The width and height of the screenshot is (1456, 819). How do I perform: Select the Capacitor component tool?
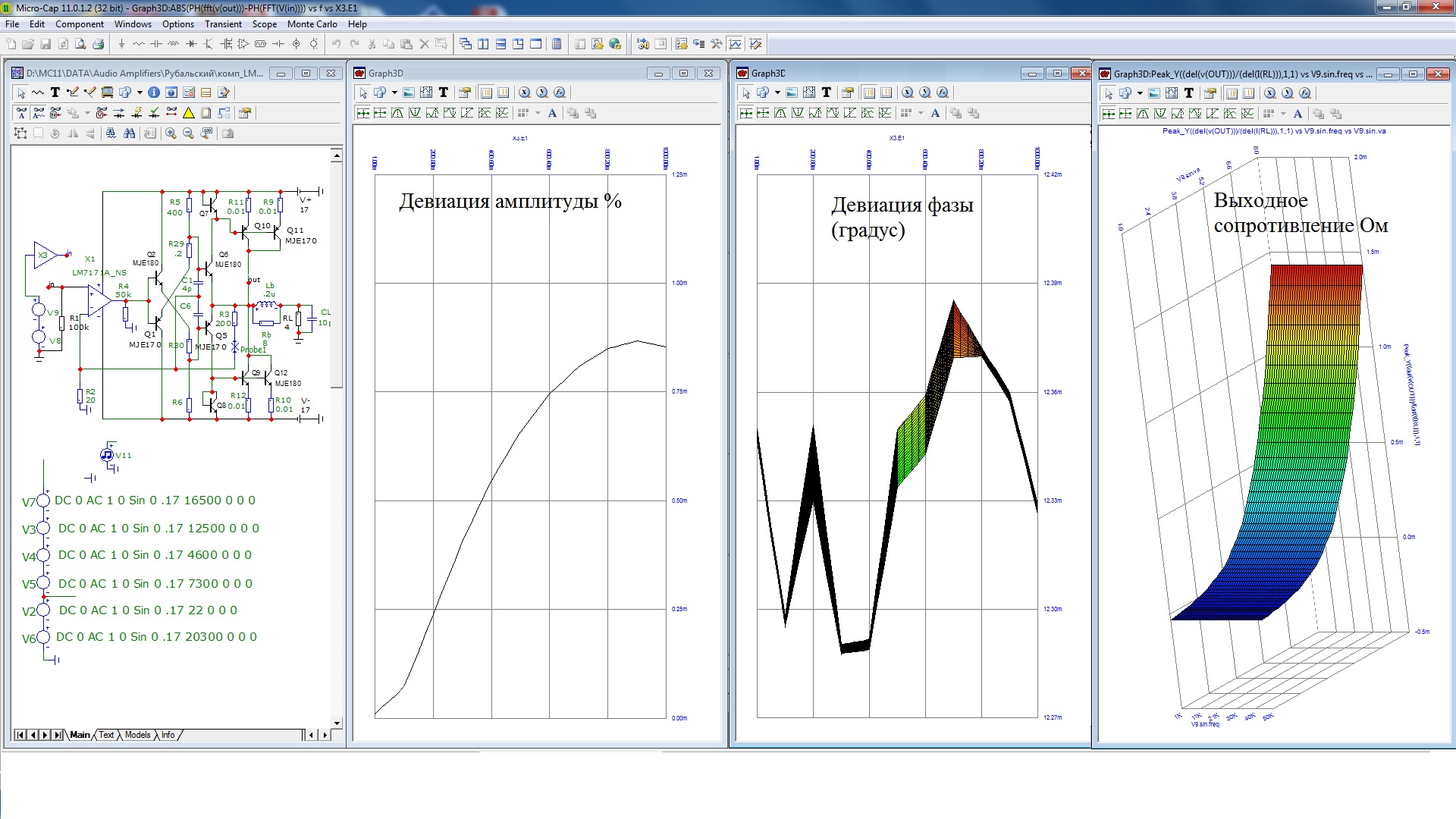tap(156, 44)
